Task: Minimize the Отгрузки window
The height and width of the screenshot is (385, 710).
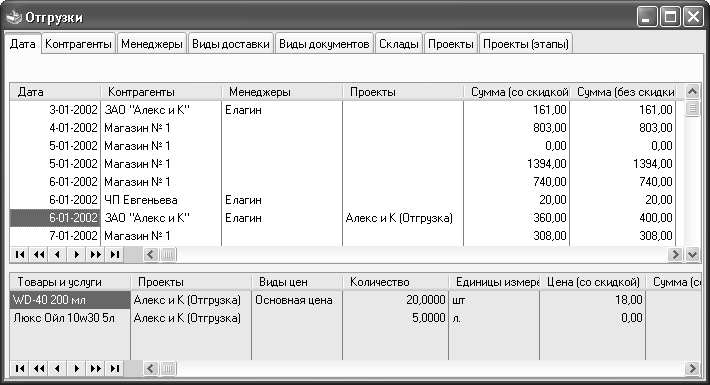Action: 647,18
